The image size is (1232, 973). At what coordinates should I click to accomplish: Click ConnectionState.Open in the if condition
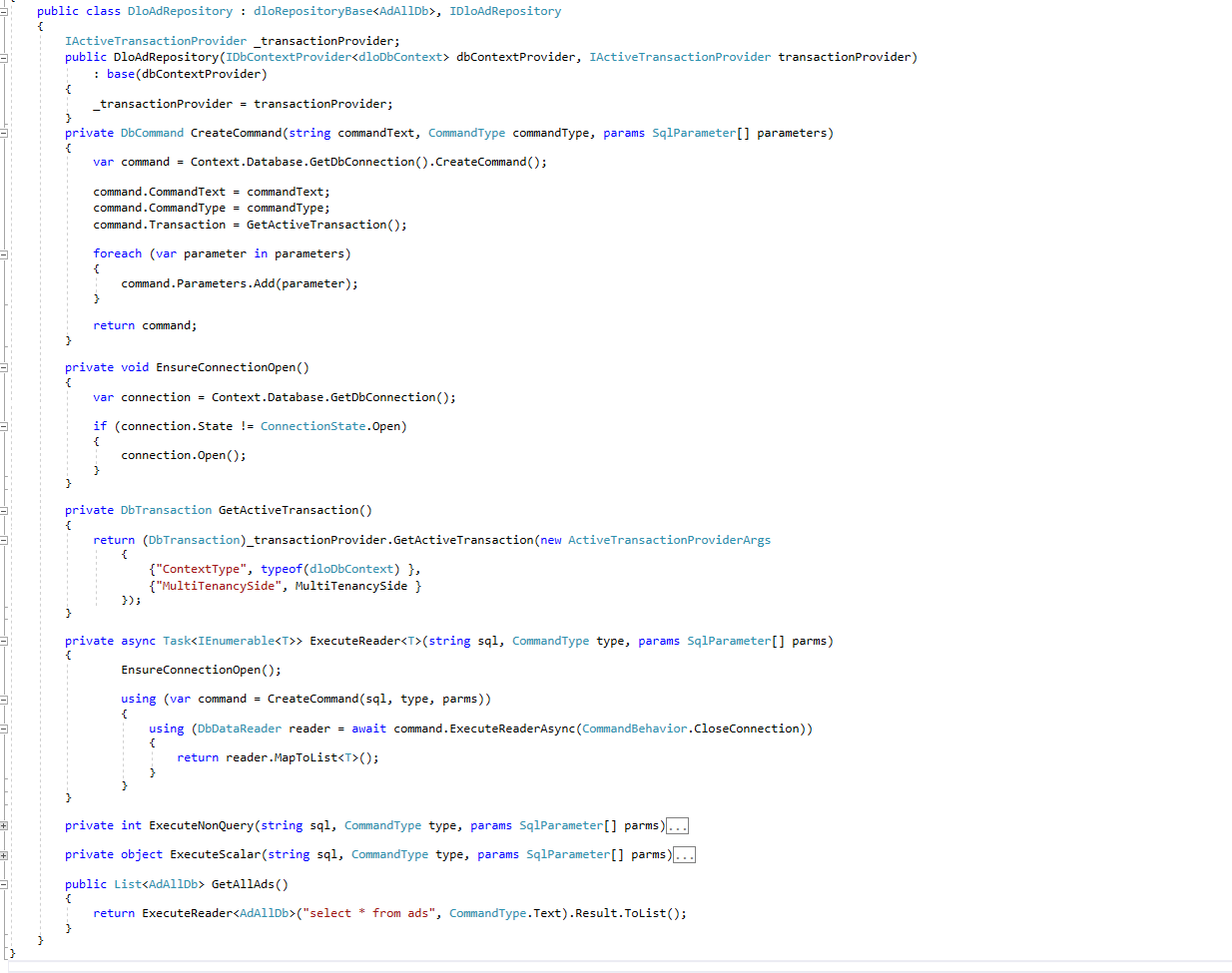click(x=330, y=426)
